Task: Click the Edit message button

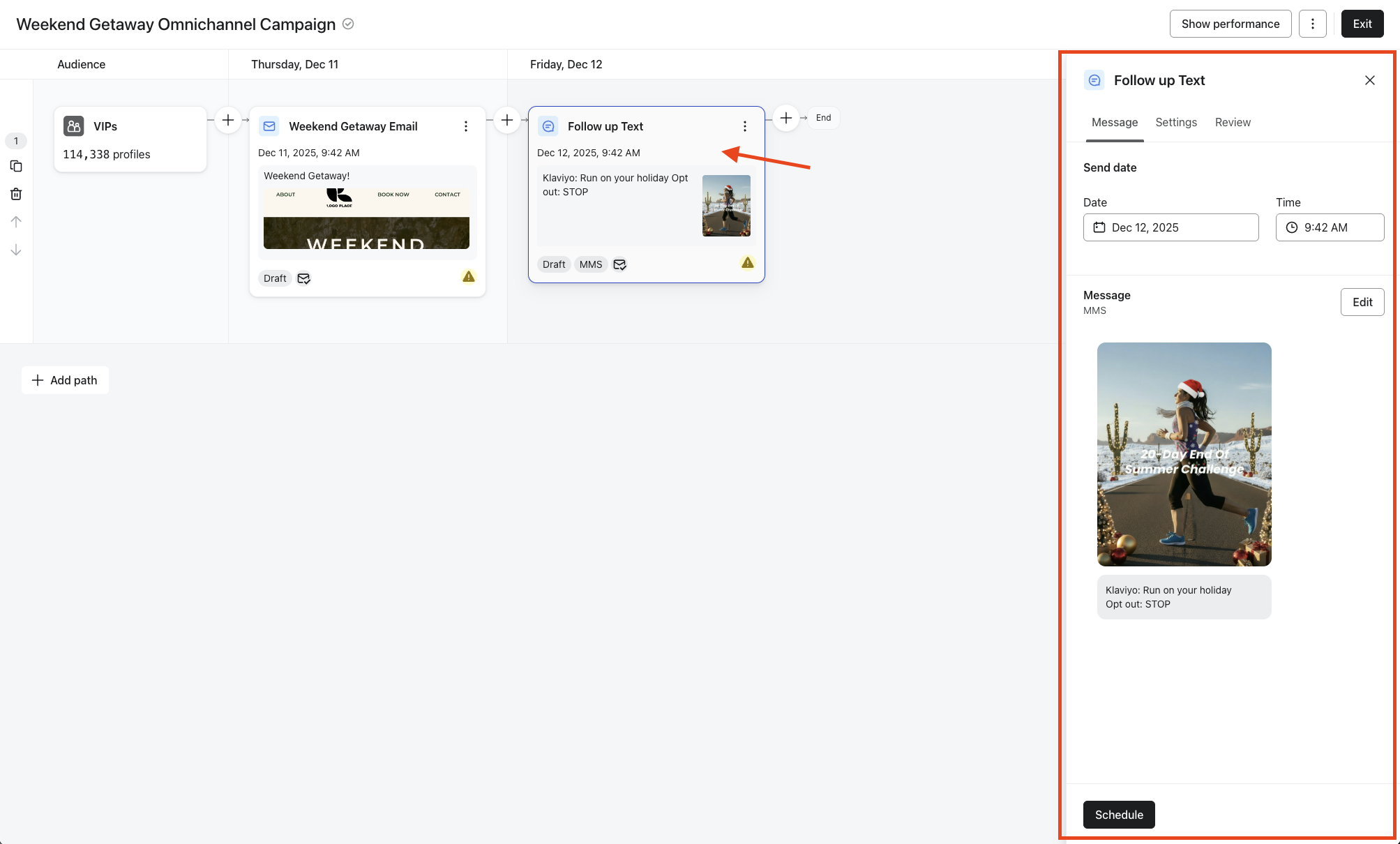Action: click(1362, 302)
